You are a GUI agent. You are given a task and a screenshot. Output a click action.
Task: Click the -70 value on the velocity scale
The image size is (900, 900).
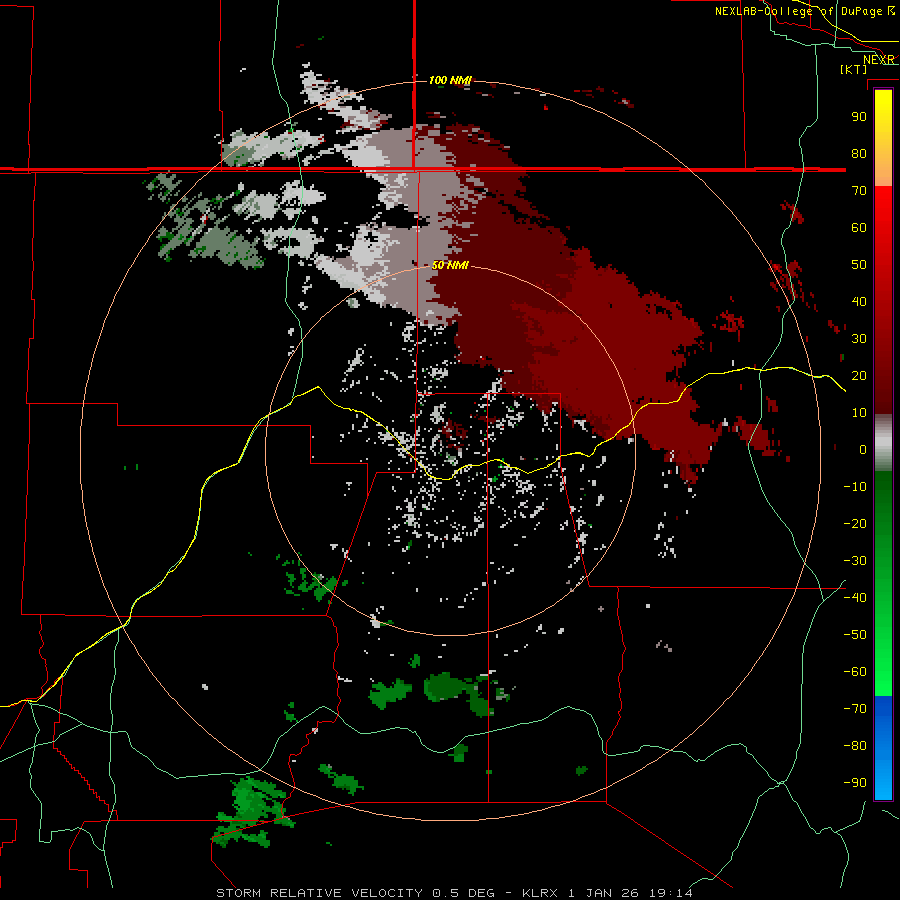[x=855, y=709]
